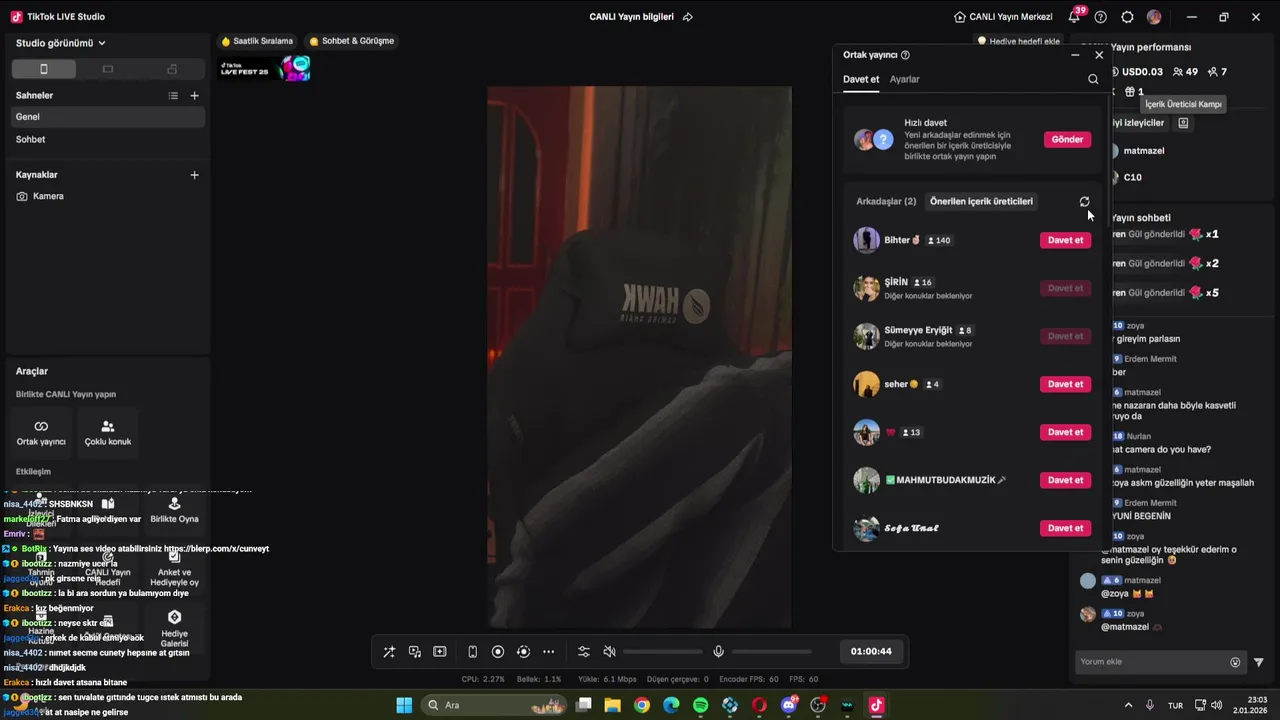Click the magic wand effects icon

(x=389, y=652)
